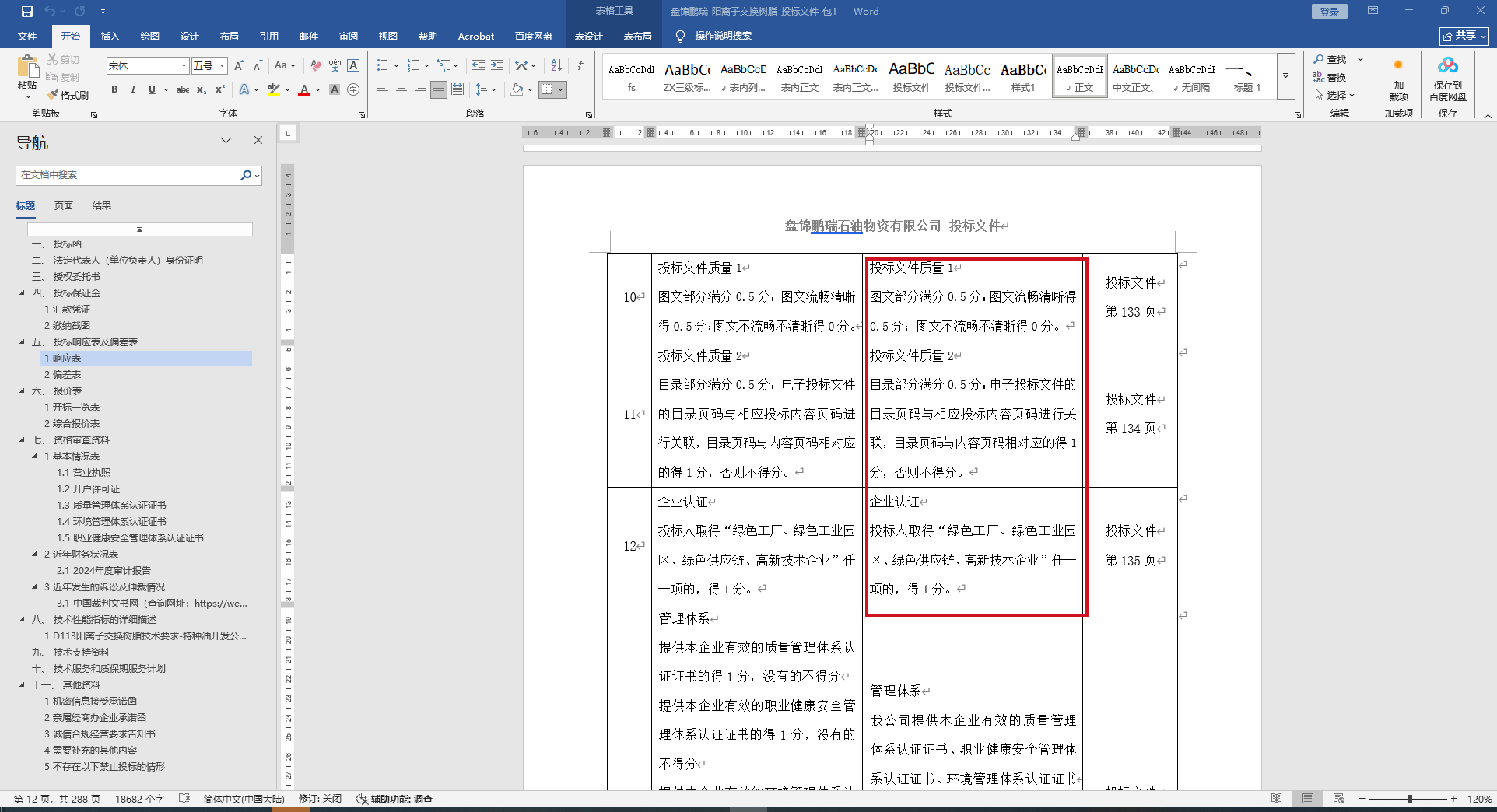Align text to the left
1497x812 pixels.
383,90
